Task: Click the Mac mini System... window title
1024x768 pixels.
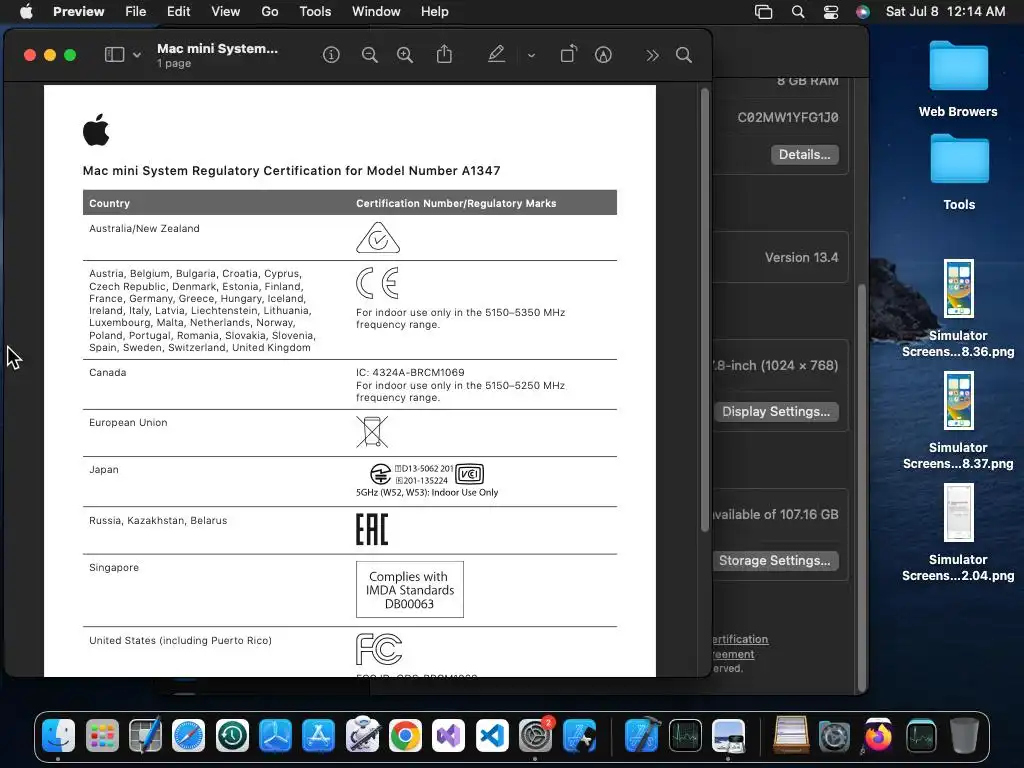Action: 217,48
